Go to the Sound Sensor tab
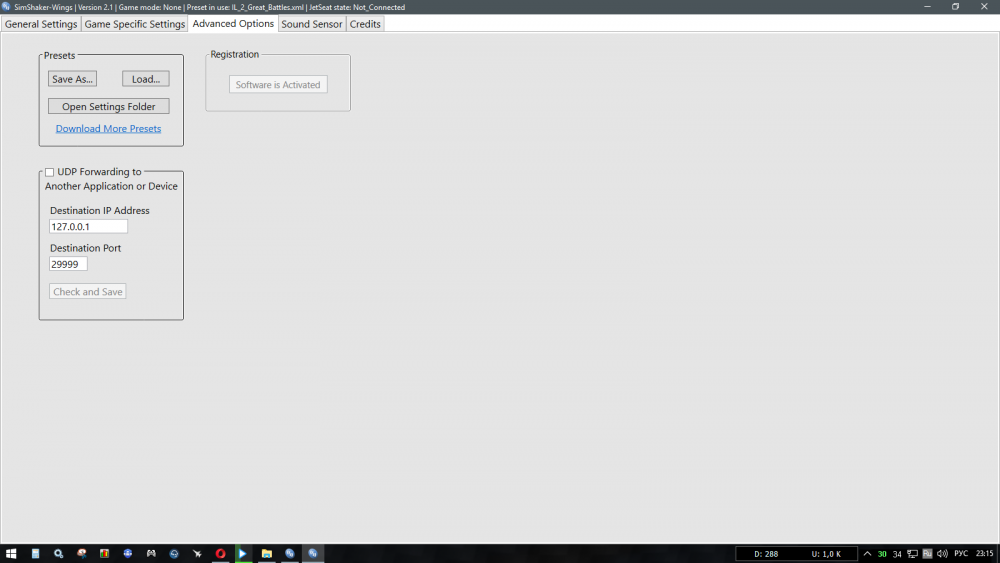Viewport: 1000px width, 563px height. tap(312, 24)
